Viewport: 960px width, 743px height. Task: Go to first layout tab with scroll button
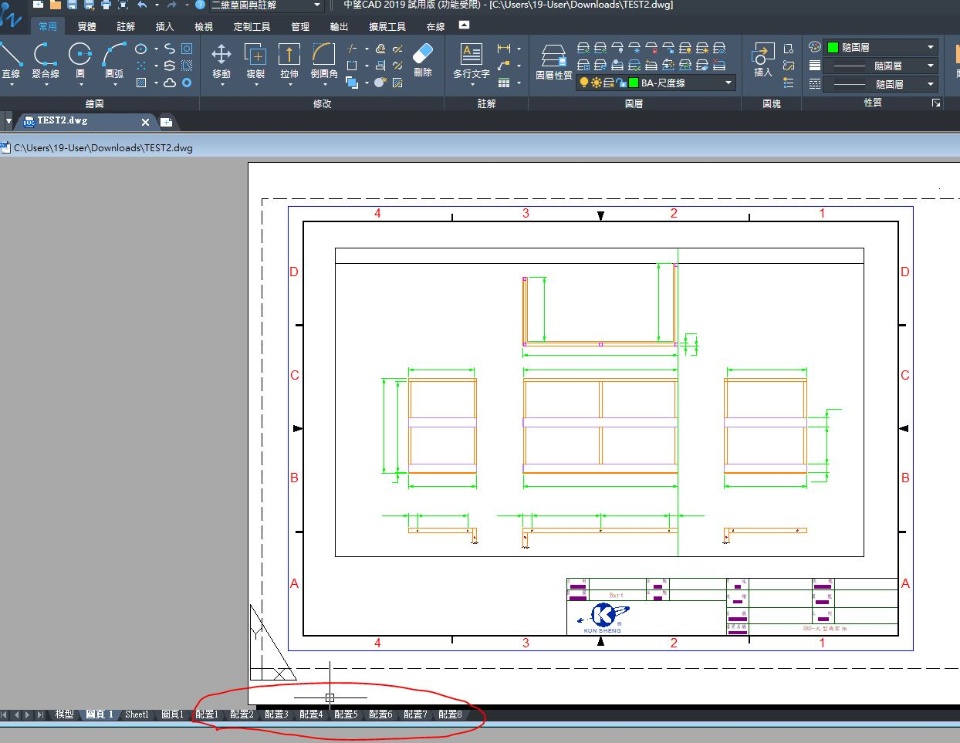point(5,714)
